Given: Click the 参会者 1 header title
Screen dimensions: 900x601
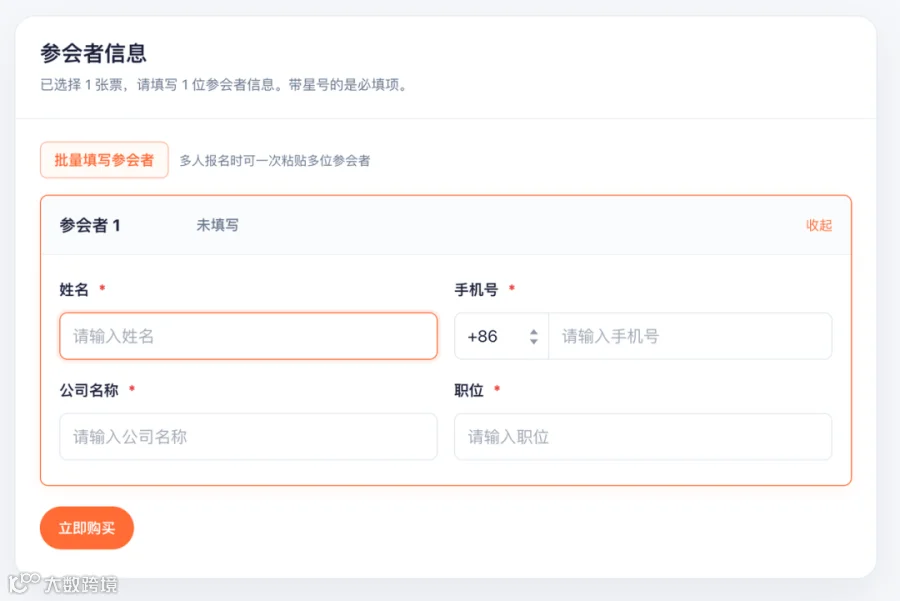Looking at the screenshot, I should 90,226.
